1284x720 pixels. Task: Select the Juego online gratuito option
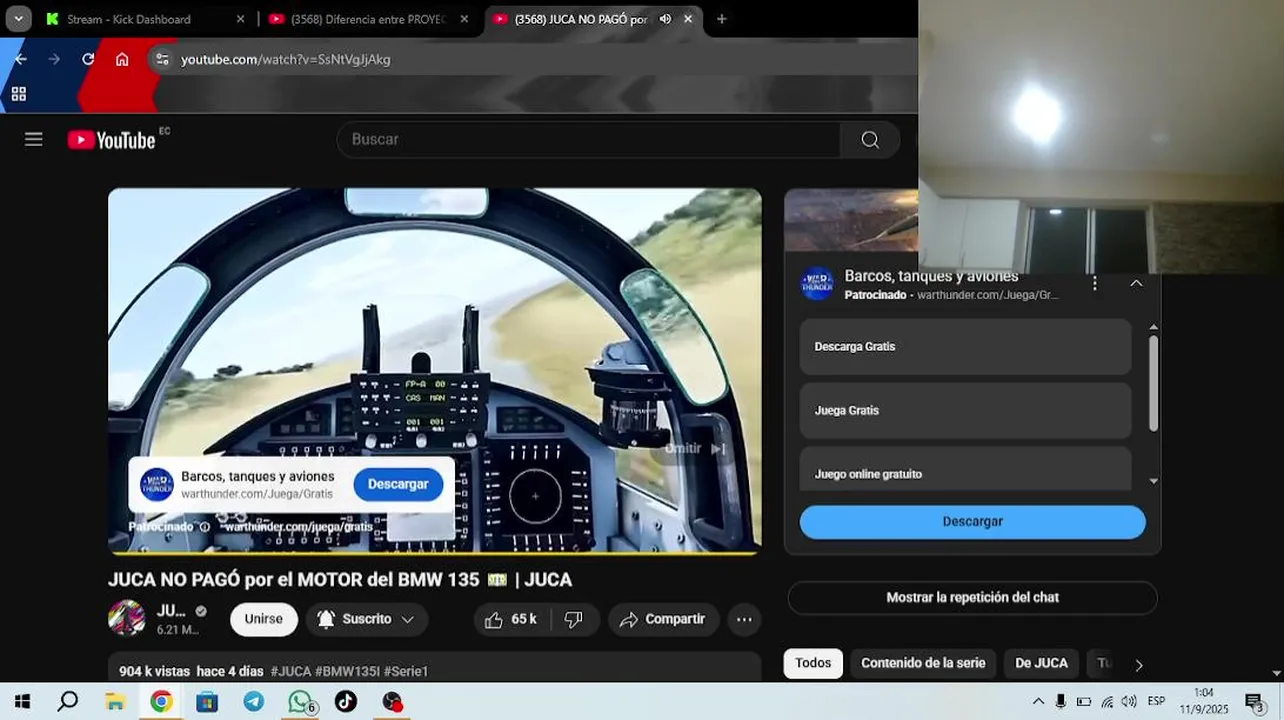(x=965, y=470)
